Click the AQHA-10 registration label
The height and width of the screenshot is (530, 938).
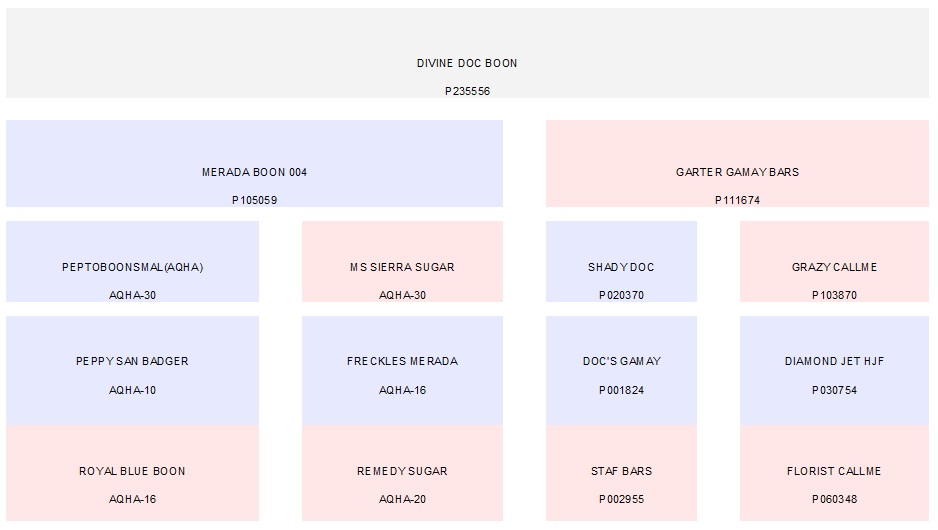132,390
